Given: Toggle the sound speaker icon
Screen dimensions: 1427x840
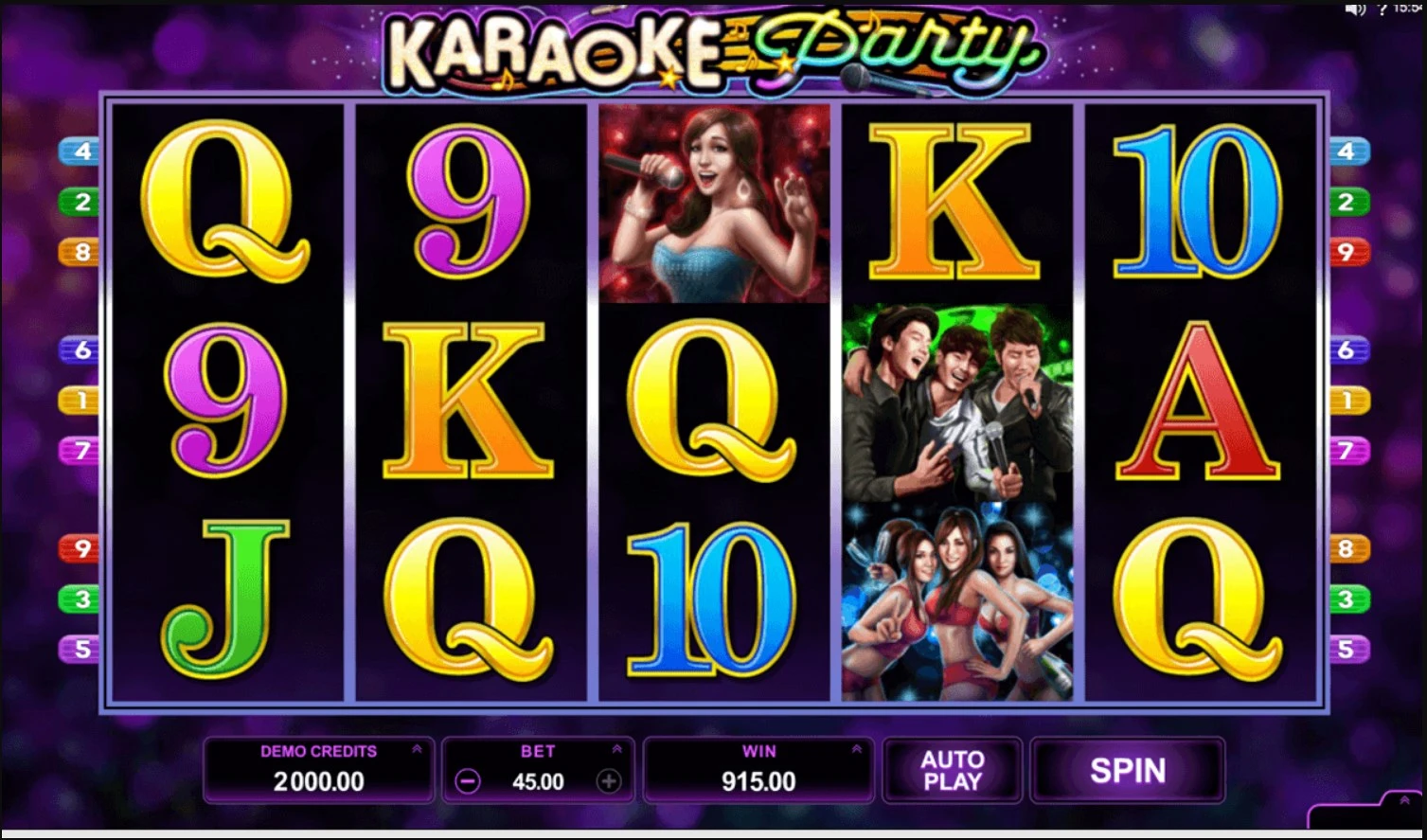Looking at the screenshot, I should 1355,8.
